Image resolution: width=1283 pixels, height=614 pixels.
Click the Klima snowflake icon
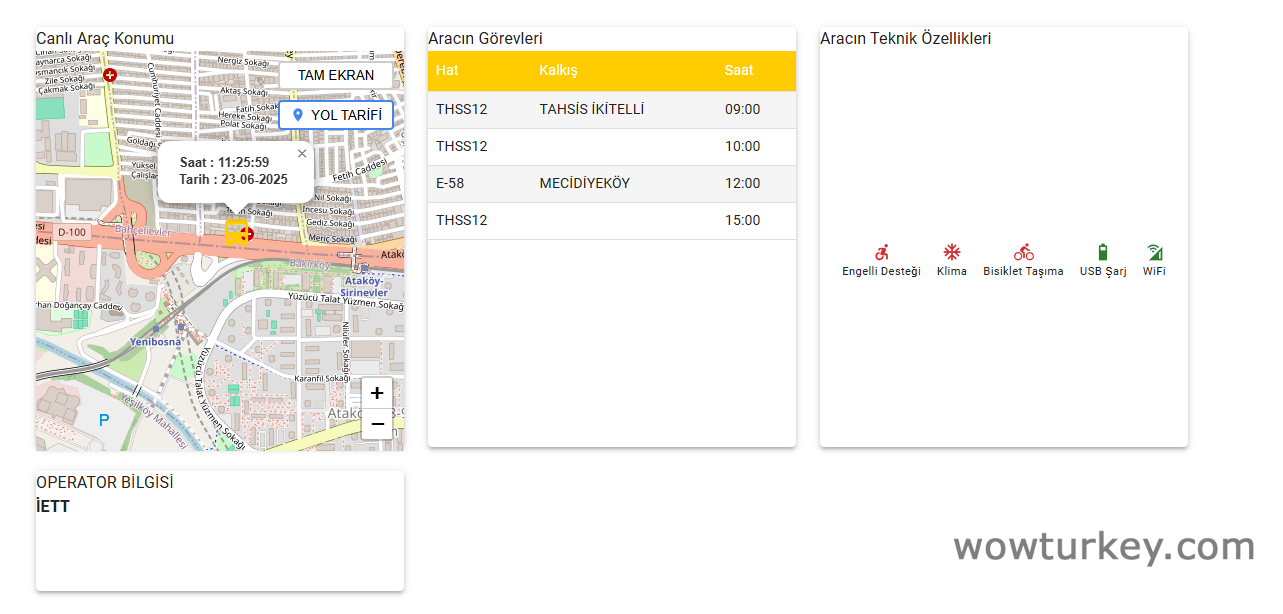point(952,253)
